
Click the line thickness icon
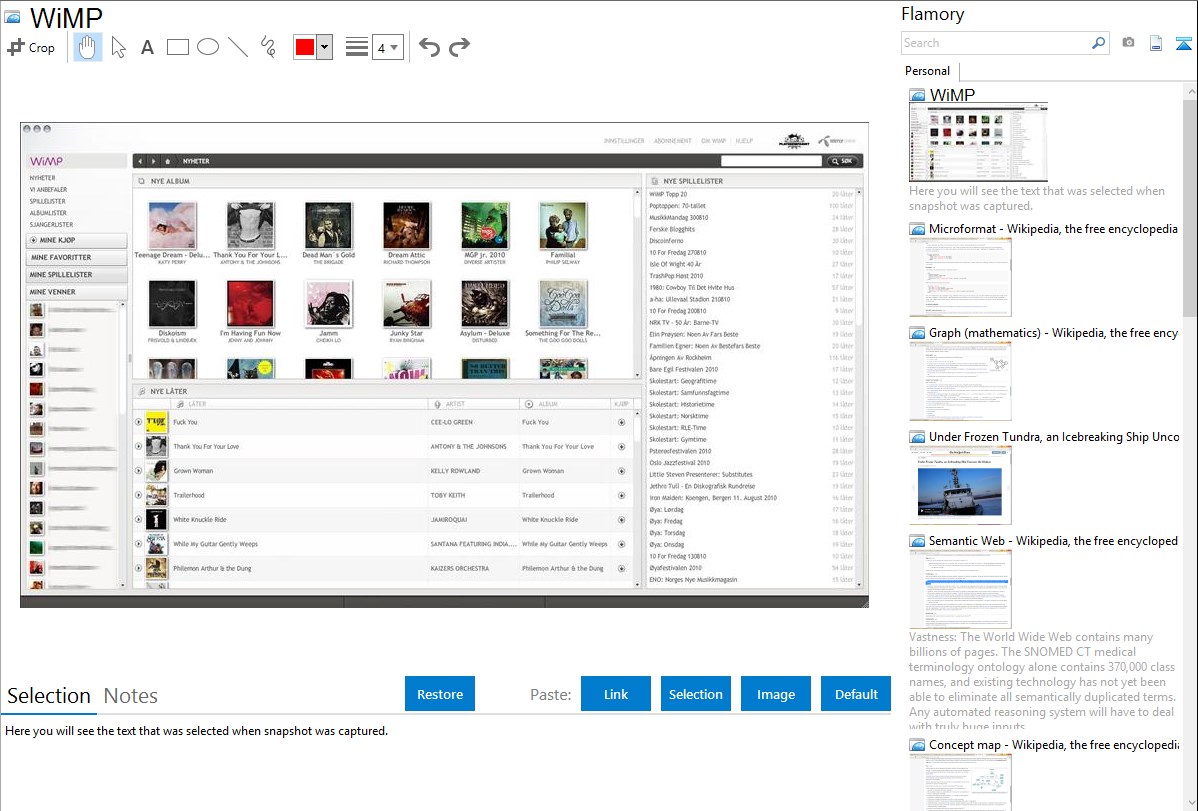pyautogui.click(x=357, y=47)
